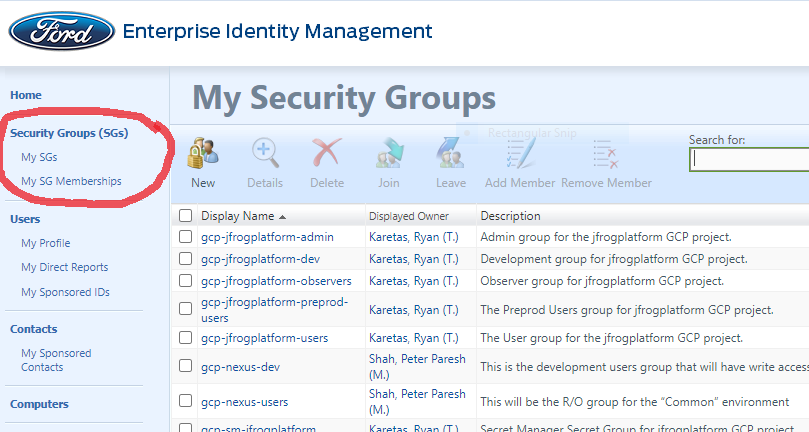The width and height of the screenshot is (809, 432).
Task: Click the Enterprise Identity Management title
Action: pos(277,31)
